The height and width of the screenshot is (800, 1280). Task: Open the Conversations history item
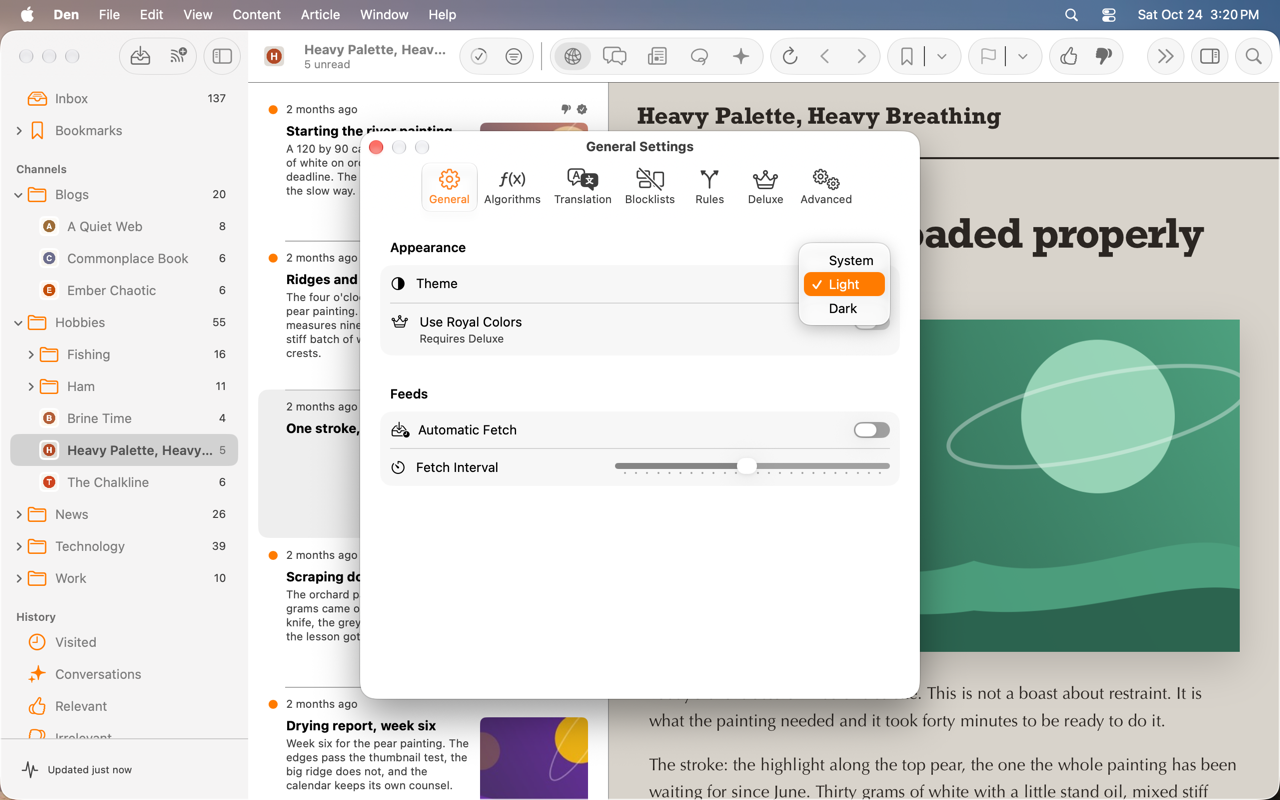[x=124, y=675]
